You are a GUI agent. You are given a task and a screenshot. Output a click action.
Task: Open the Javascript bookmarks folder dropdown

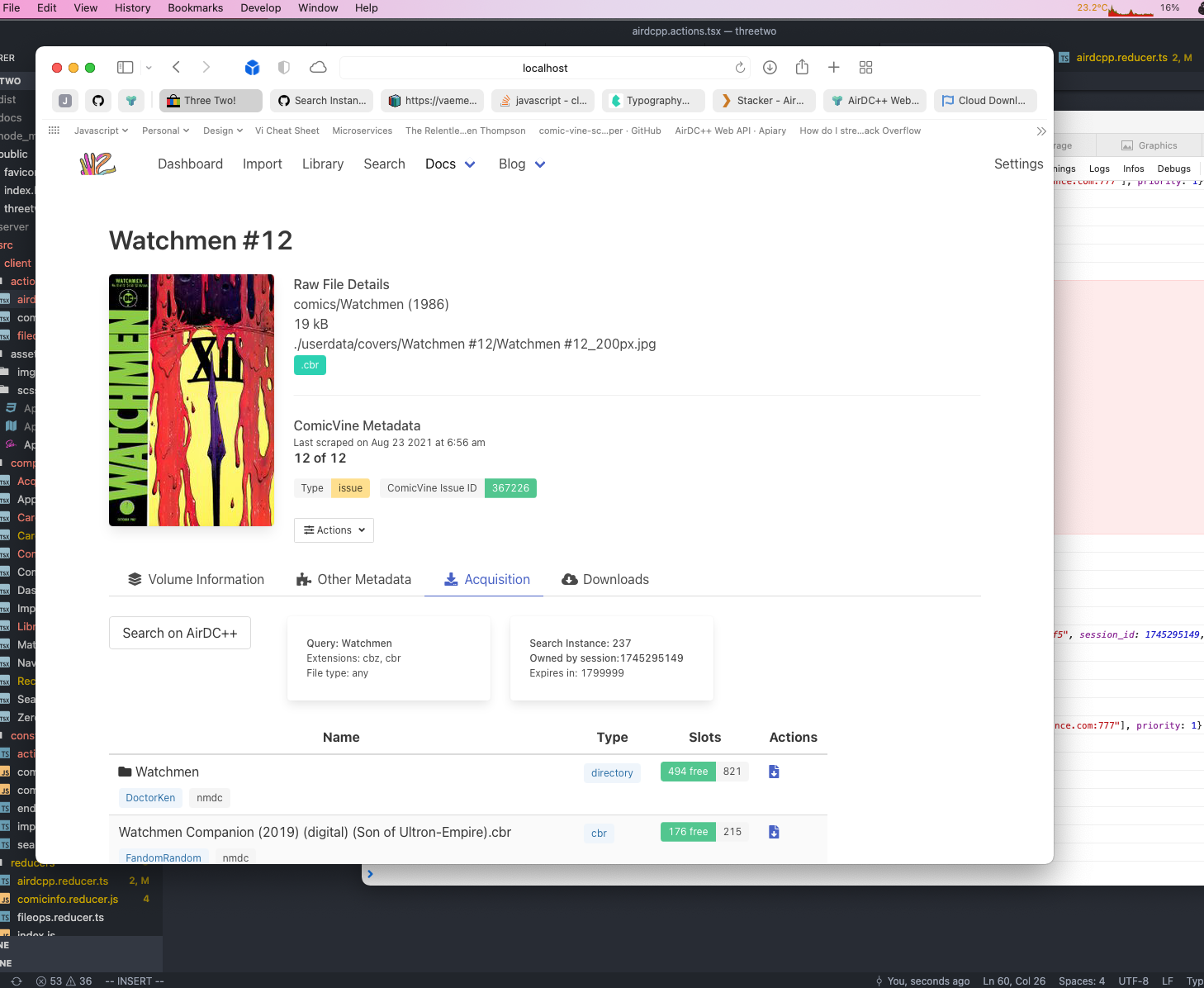[x=101, y=131]
